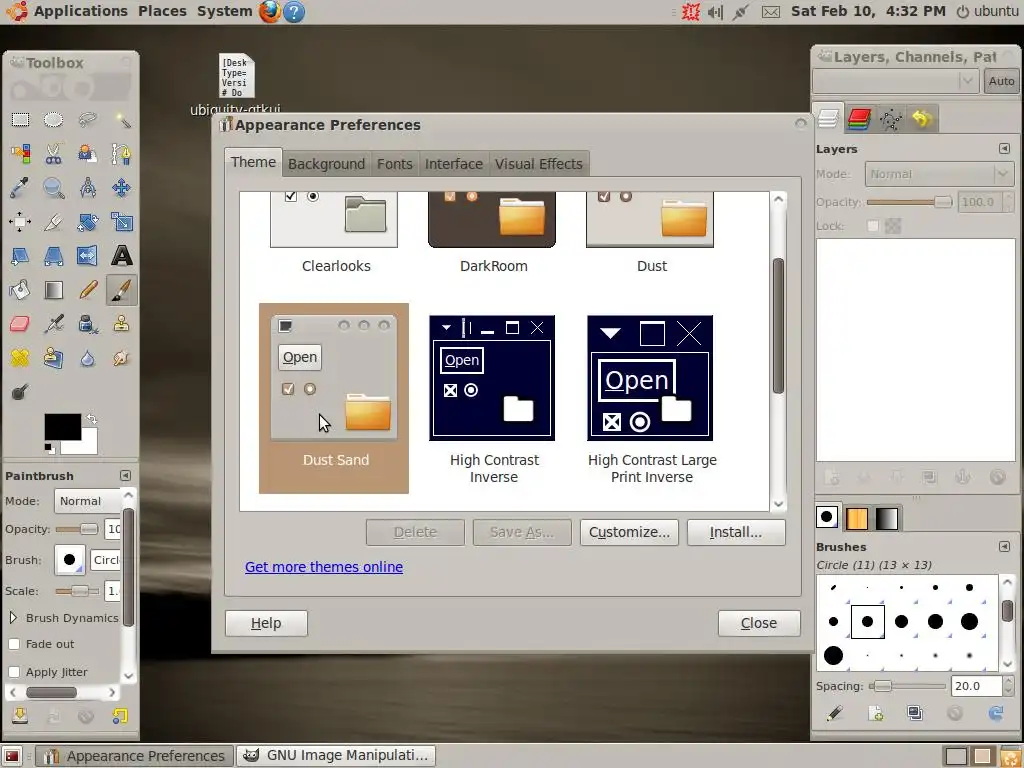Select the Paintbrush tool

coord(121,289)
